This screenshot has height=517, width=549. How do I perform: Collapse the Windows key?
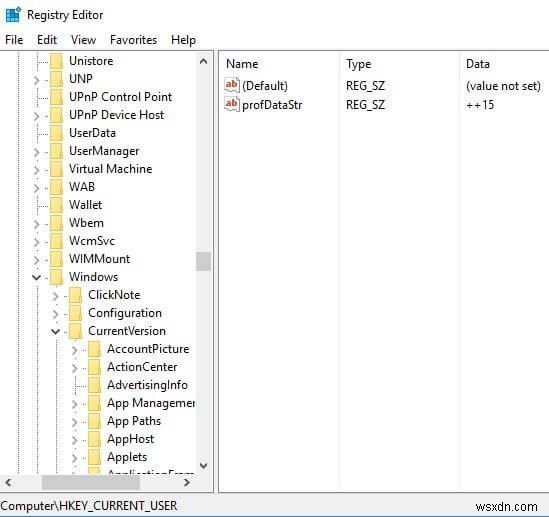click(x=36, y=278)
